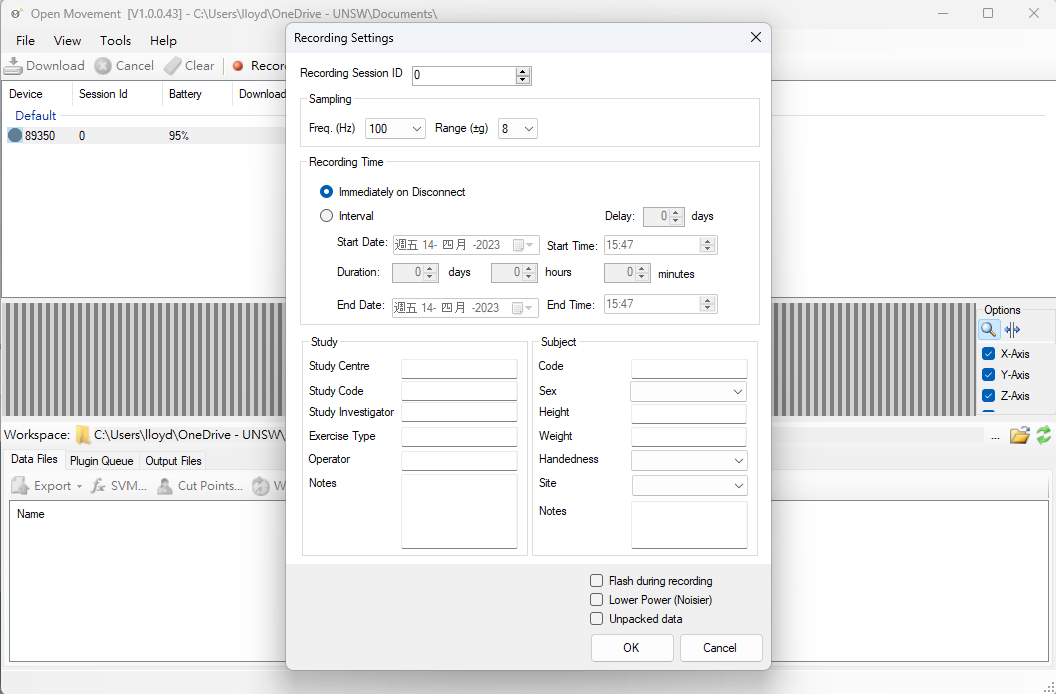
Task: Enable Unpacked data checkbox
Action: 596,619
